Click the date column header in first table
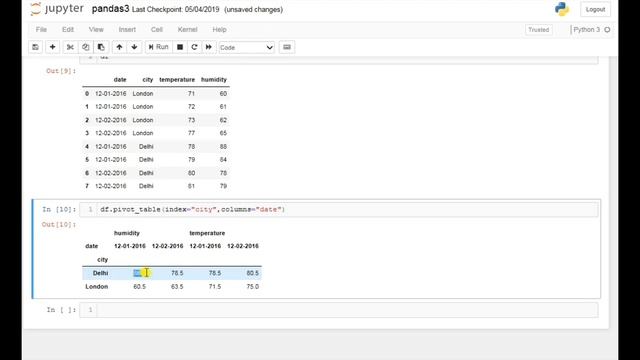This screenshot has width=640, height=360. click(120, 80)
